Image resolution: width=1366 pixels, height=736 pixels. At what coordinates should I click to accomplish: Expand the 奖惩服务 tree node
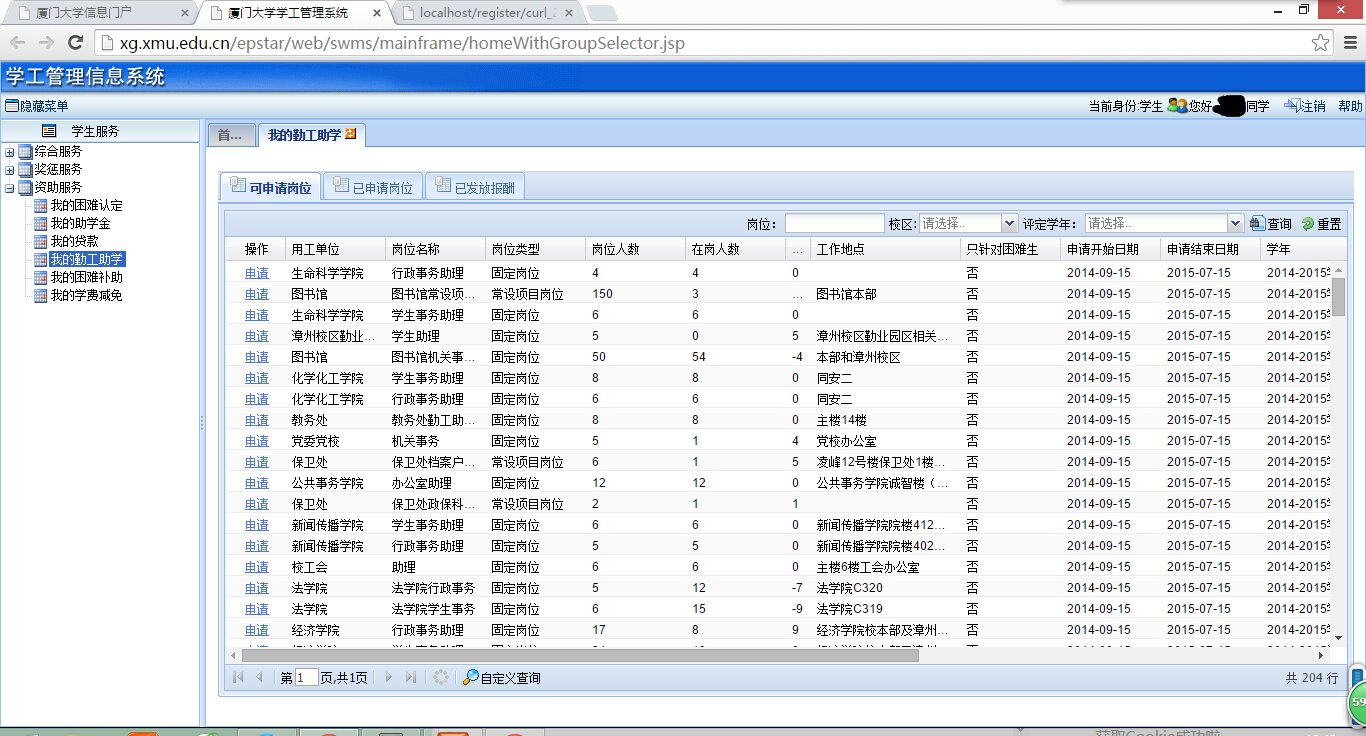[10, 170]
